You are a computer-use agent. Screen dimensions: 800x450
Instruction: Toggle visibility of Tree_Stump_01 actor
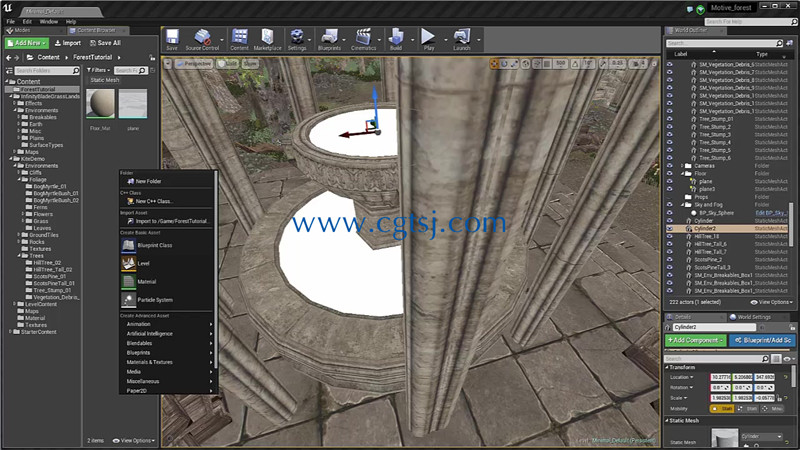click(669, 119)
